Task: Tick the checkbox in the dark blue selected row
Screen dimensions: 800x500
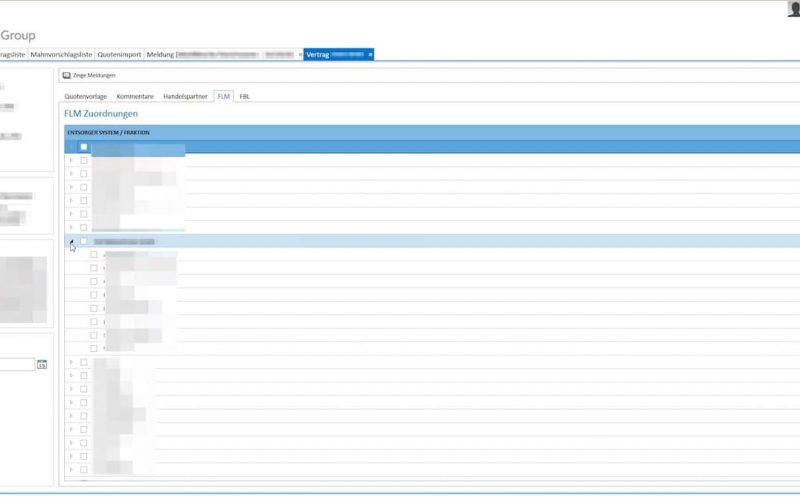Action: (84, 147)
